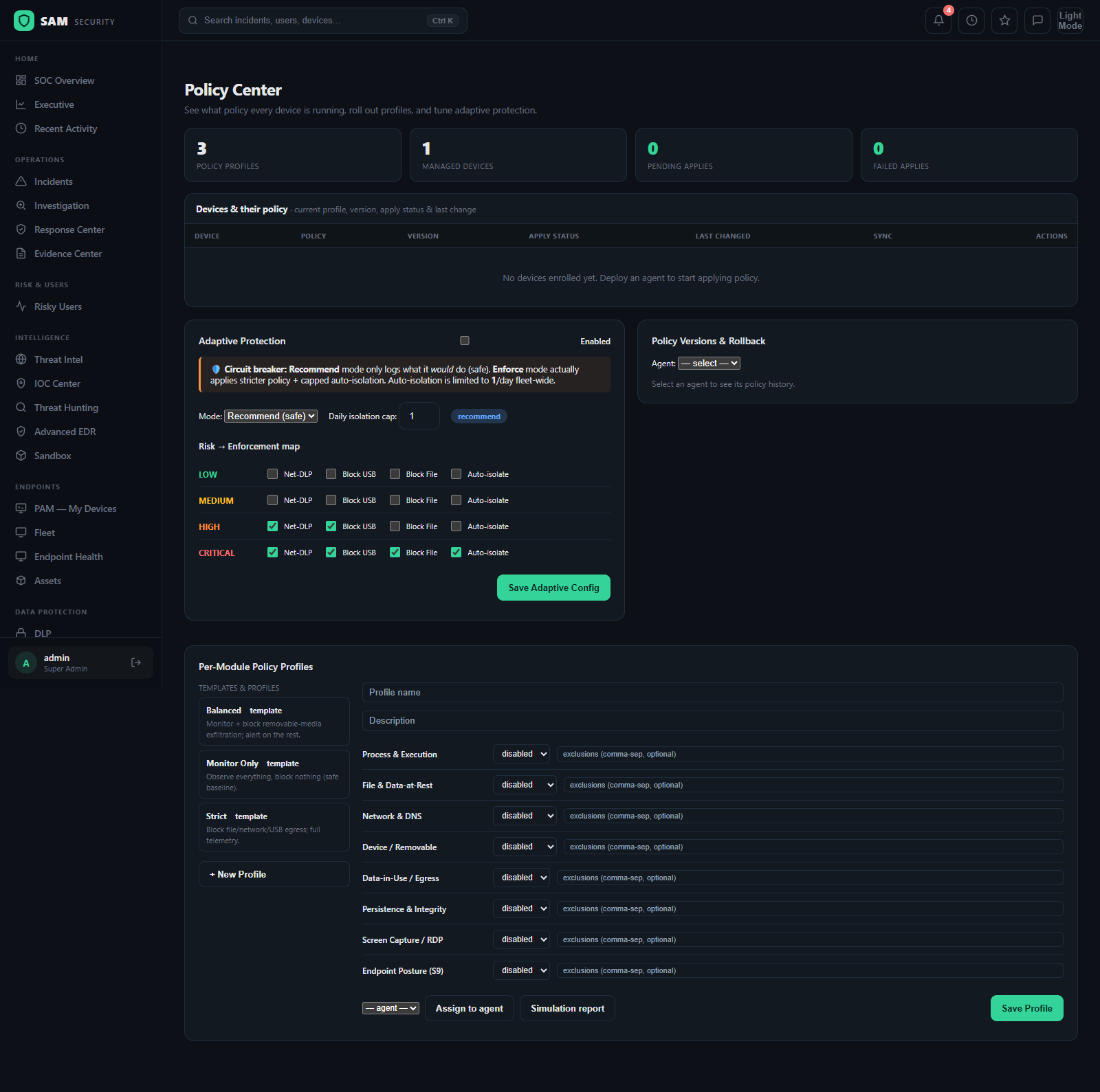Open File & Data-at-Rest mode dropdown
Viewport: 1100px width, 1092px height.
coord(525,785)
